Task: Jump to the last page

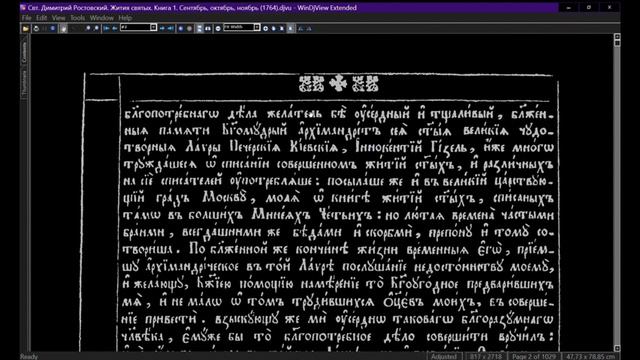Action: pyautogui.click(x=170, y=28)
